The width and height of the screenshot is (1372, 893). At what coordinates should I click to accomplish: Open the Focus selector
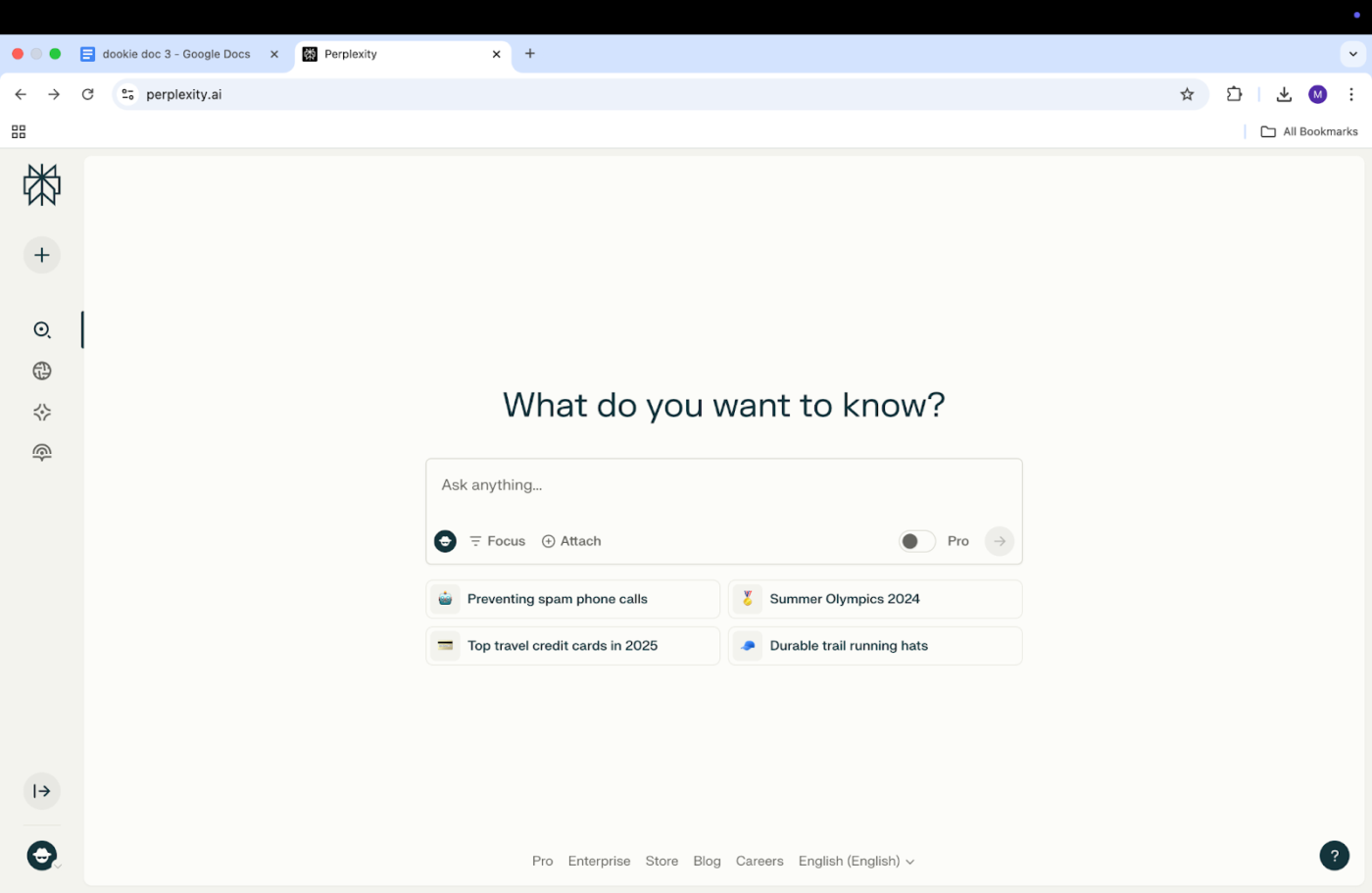pyautogui.click(x=497, y=541)
